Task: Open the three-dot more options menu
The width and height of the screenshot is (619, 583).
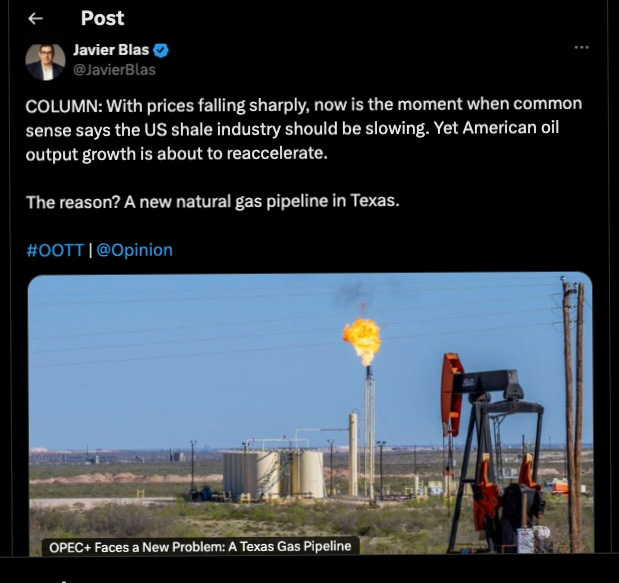Action: coord(581,47)
